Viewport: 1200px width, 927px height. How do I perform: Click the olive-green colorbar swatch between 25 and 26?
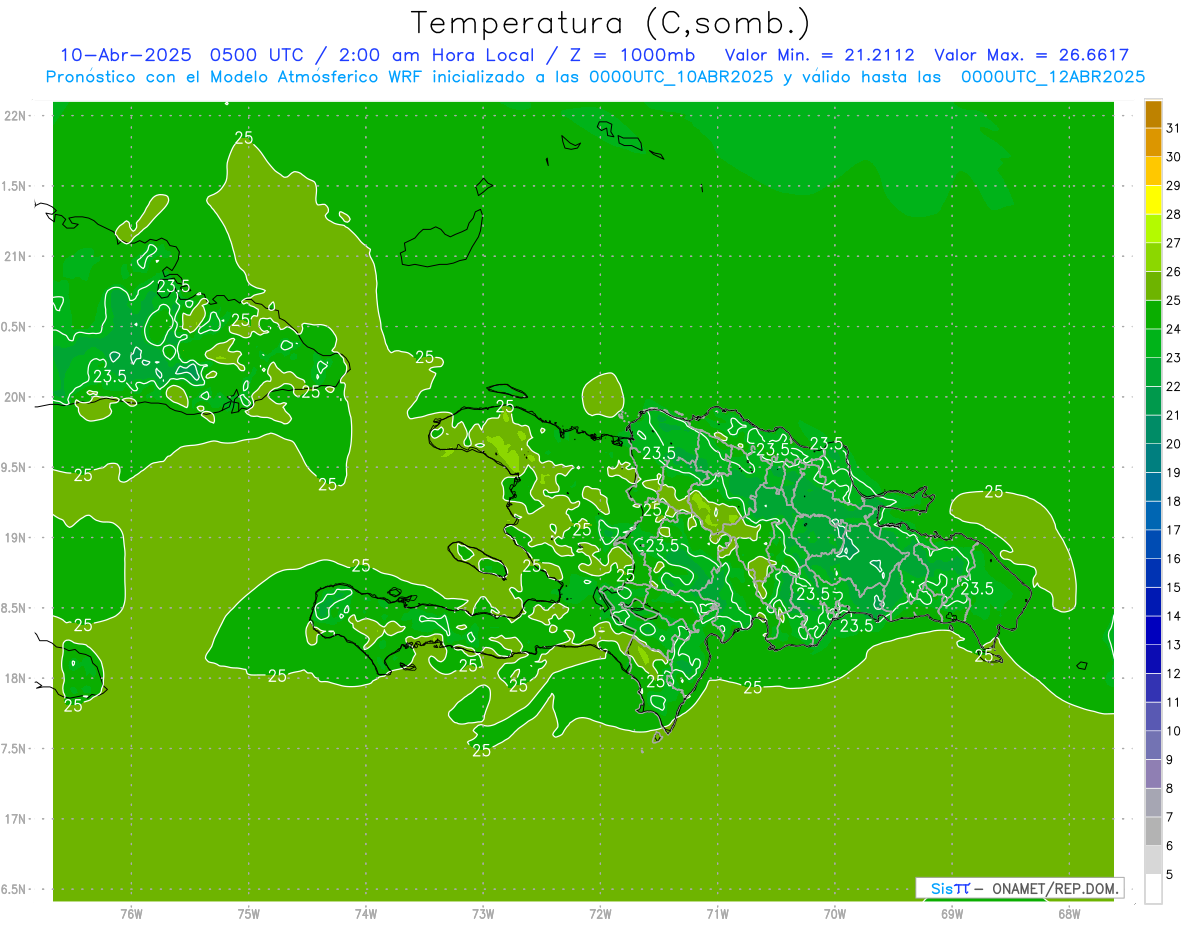(x=1153, y=286)
